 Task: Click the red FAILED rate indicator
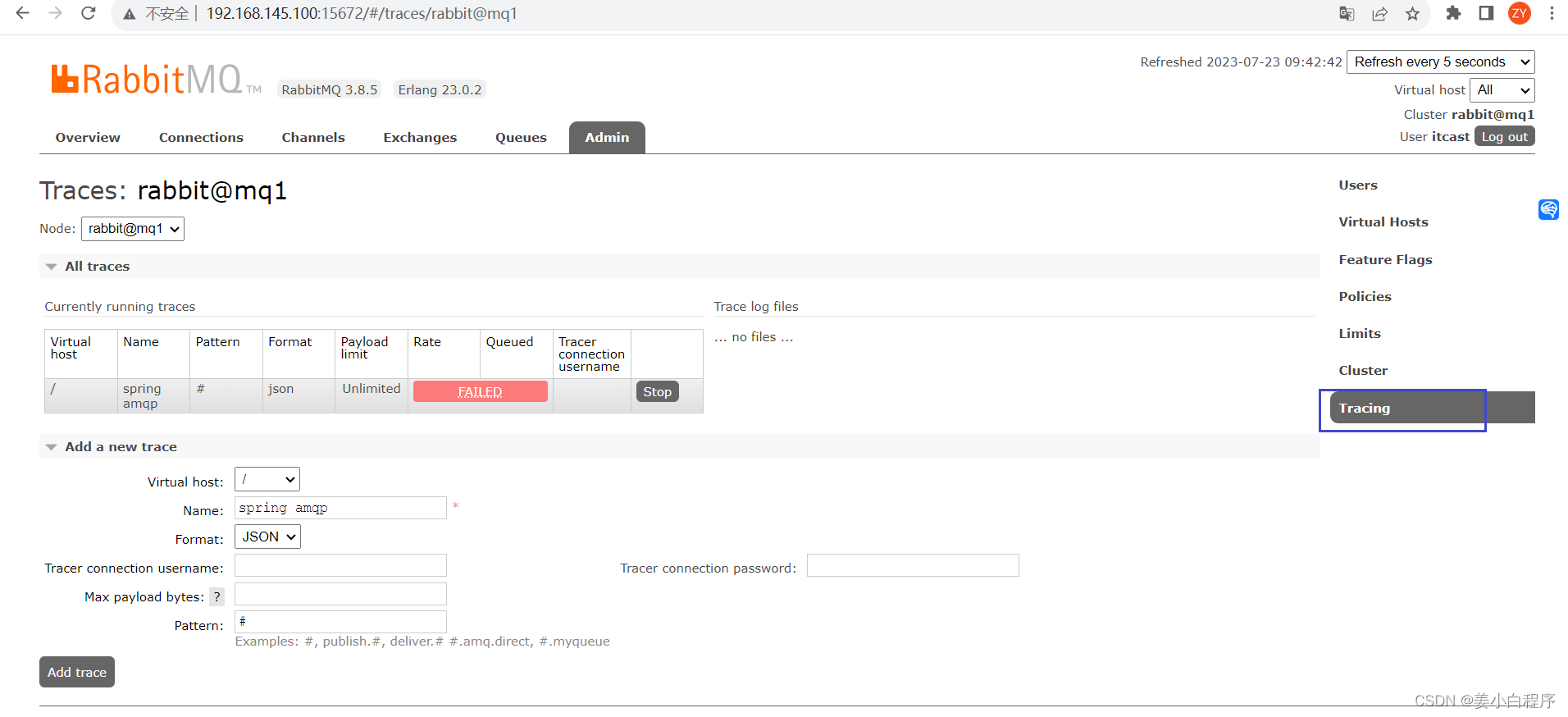pos(480,392)
